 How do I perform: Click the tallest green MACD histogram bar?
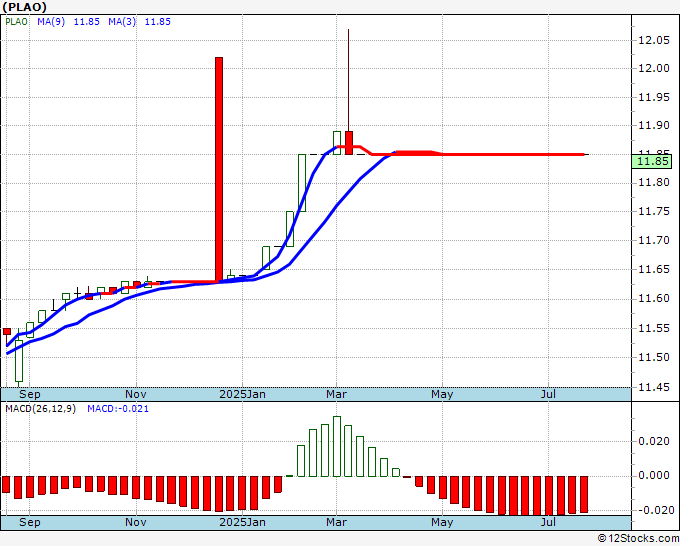pos(337,446)
